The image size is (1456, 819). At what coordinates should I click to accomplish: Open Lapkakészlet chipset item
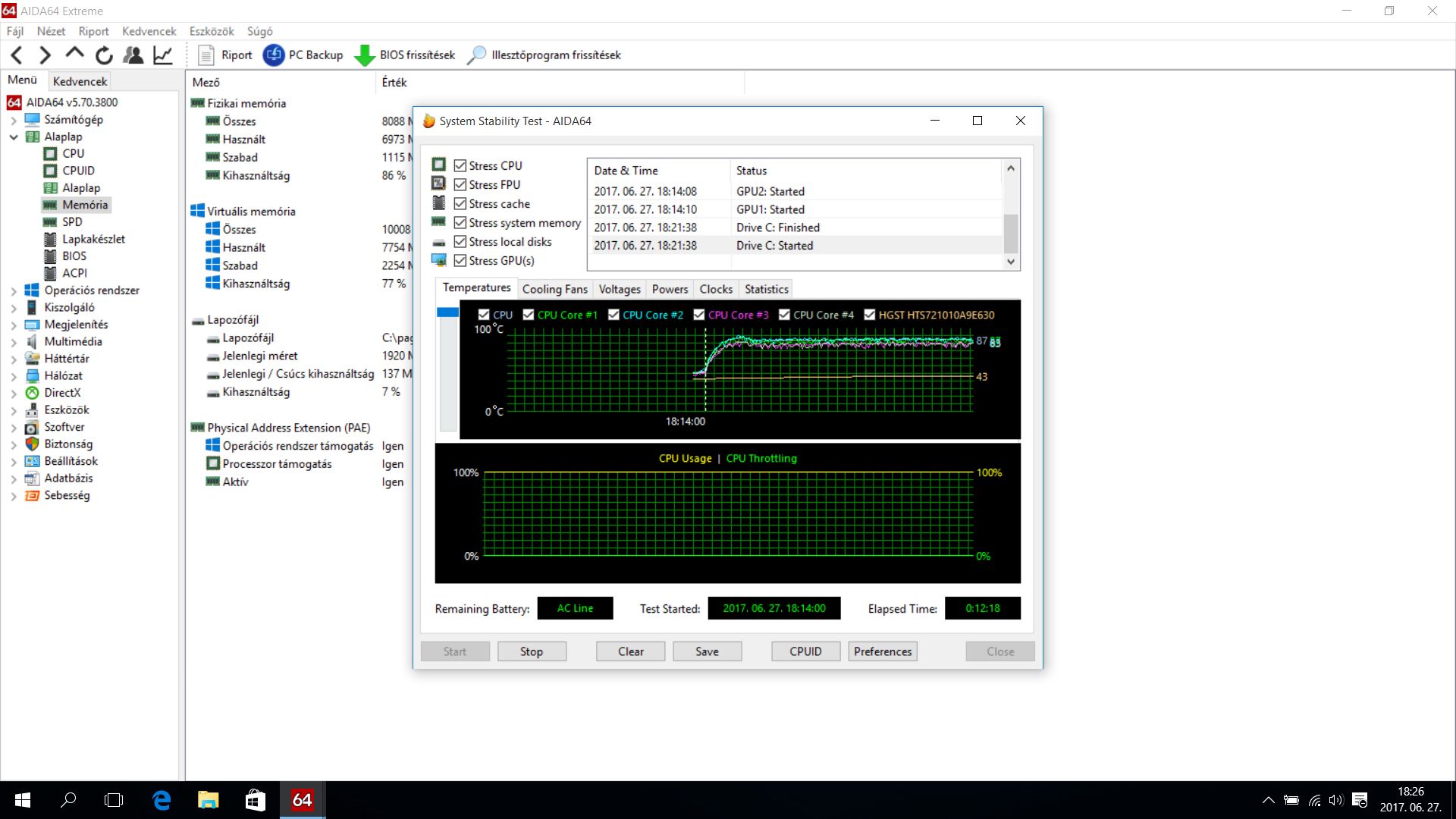[x=93, y=239]
